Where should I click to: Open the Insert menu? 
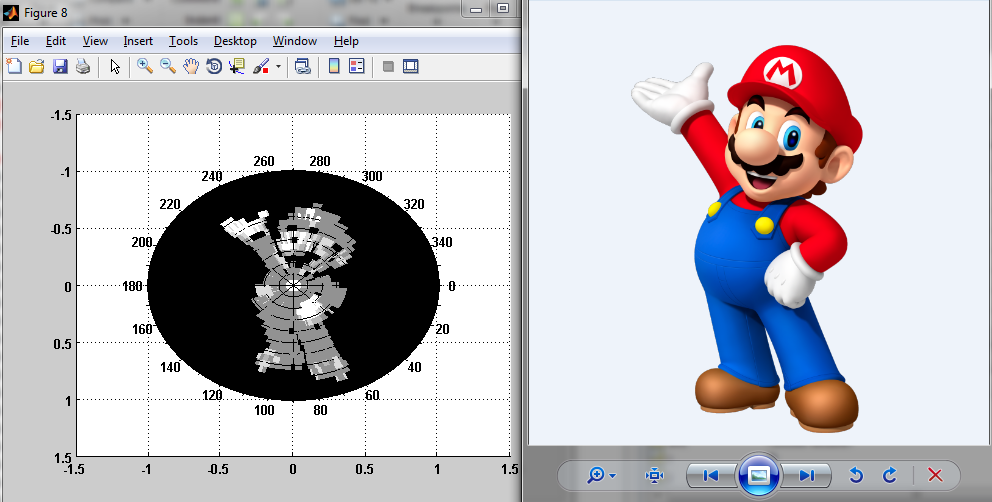138,41
